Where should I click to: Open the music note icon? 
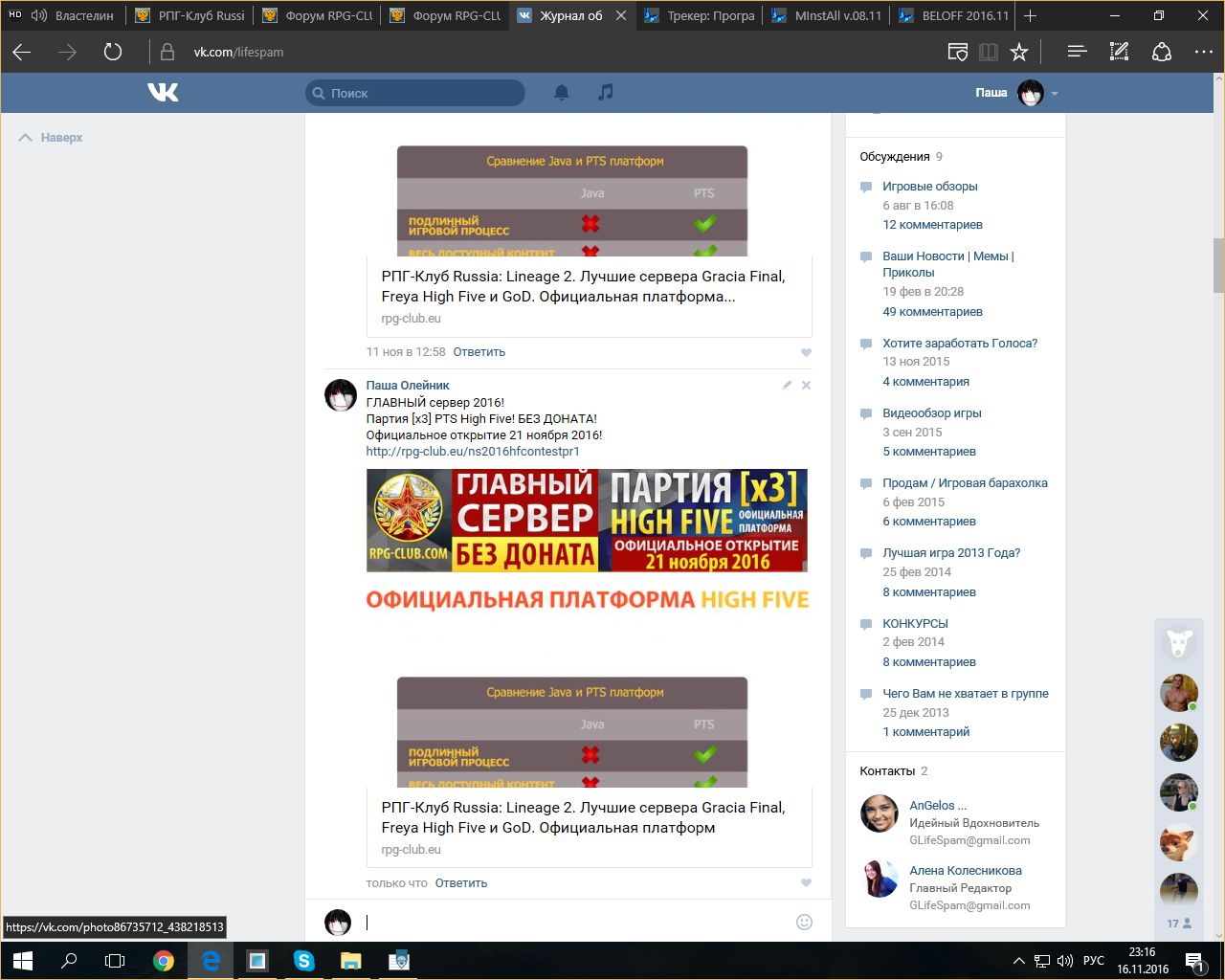[x=605, y=92]
